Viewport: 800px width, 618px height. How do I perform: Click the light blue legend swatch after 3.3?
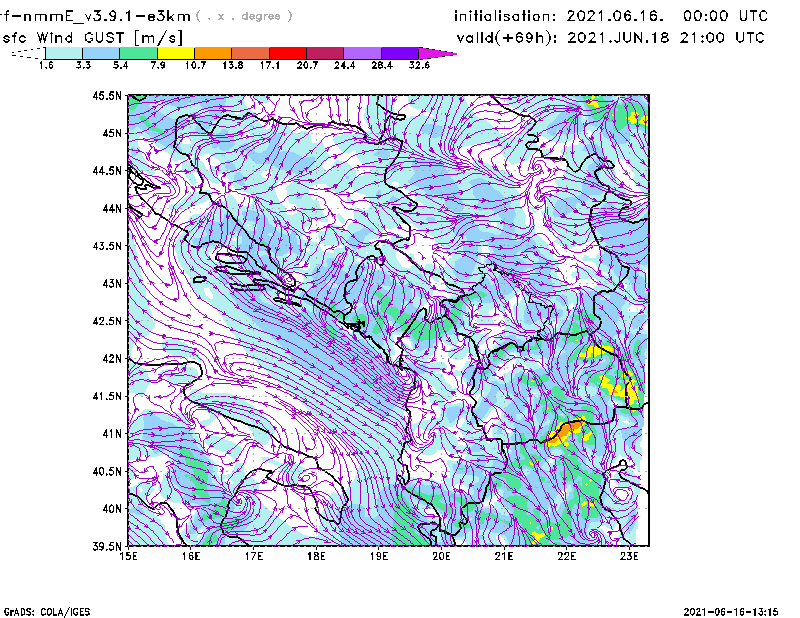click(101, 53)
